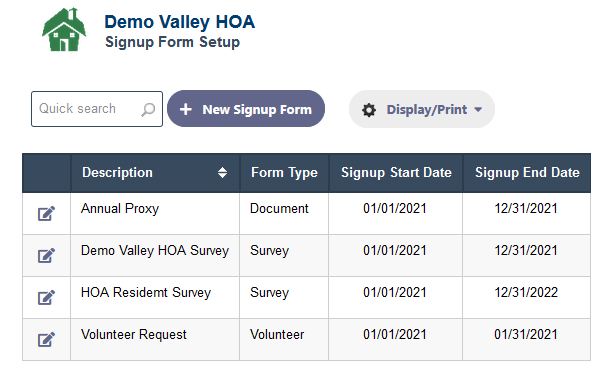Click the Signup End Date column header

tap(527, 173)
